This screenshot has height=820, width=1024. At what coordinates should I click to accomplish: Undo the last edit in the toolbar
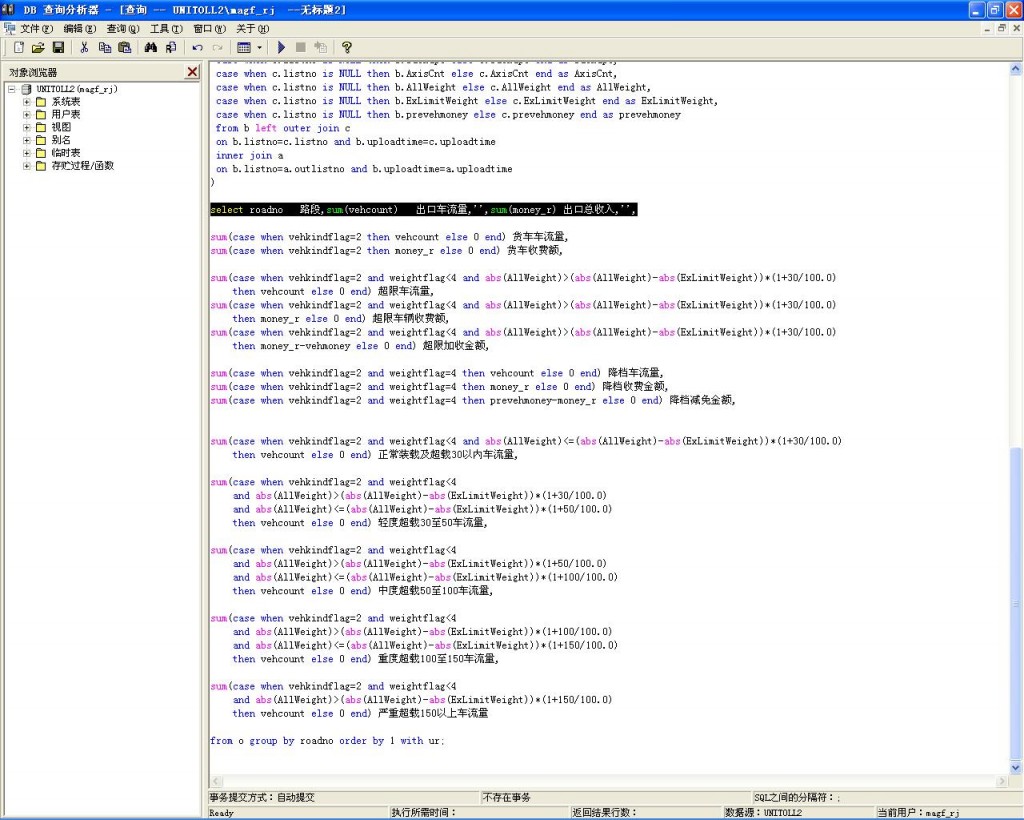pos(197,47)
